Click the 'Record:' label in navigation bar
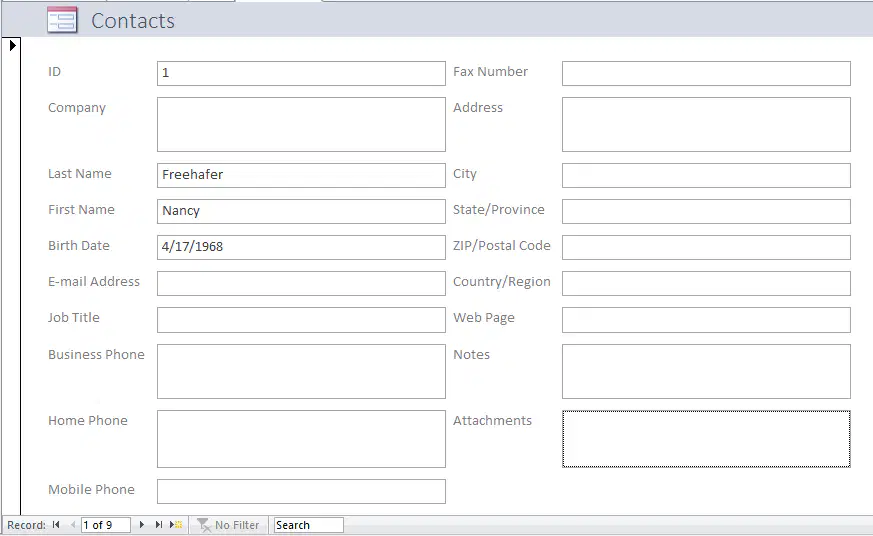 point(26,525)
